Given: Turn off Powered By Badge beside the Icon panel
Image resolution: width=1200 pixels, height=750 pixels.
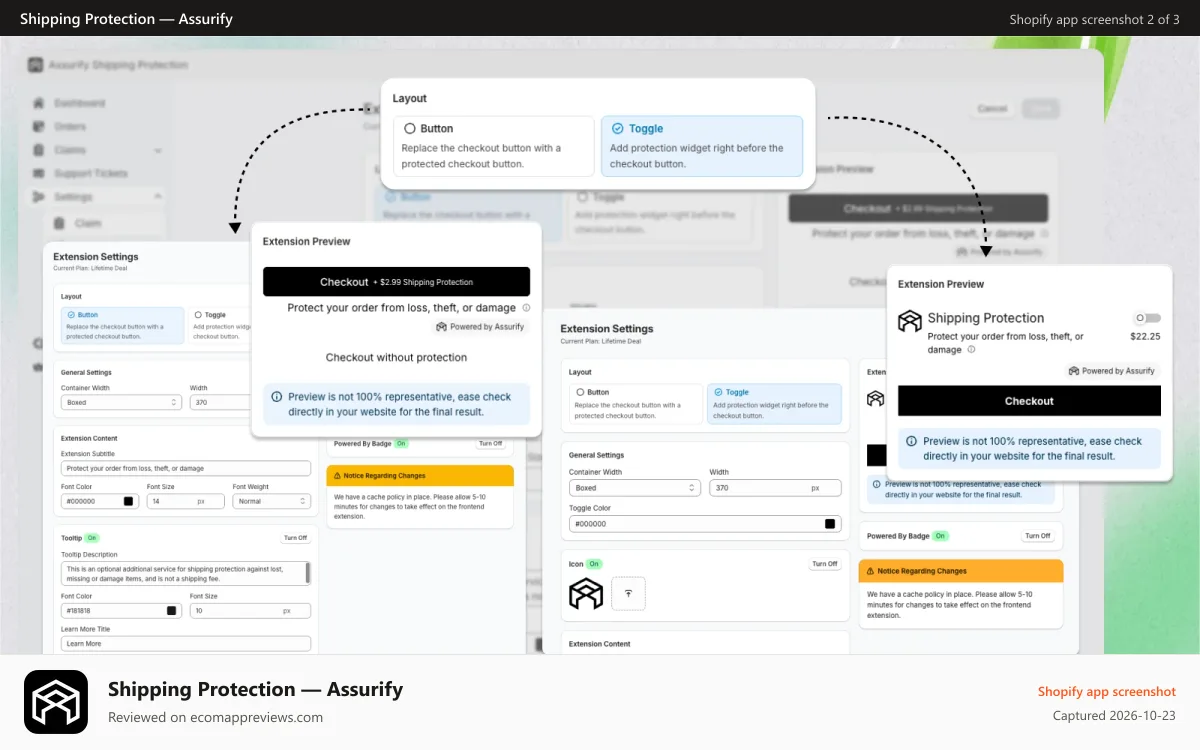Looking at the screenshot, I should point(1038,536).
